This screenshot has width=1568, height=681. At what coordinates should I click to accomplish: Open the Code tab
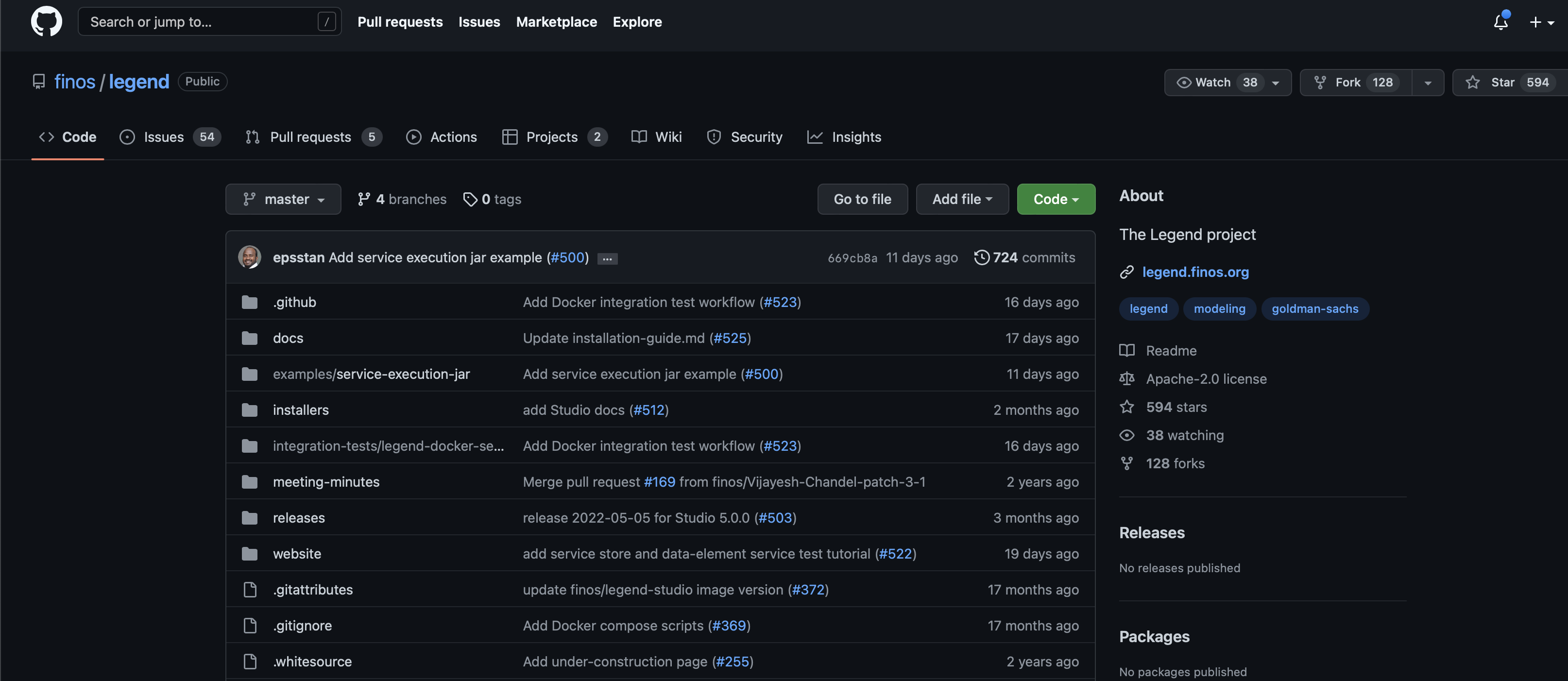[x=68, y=137]
